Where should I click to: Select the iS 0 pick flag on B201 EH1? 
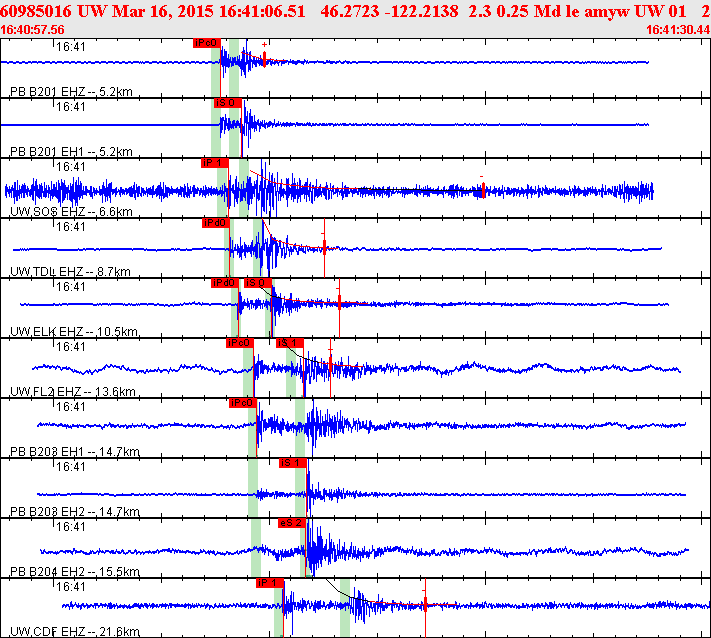click(x=228, y=103)
